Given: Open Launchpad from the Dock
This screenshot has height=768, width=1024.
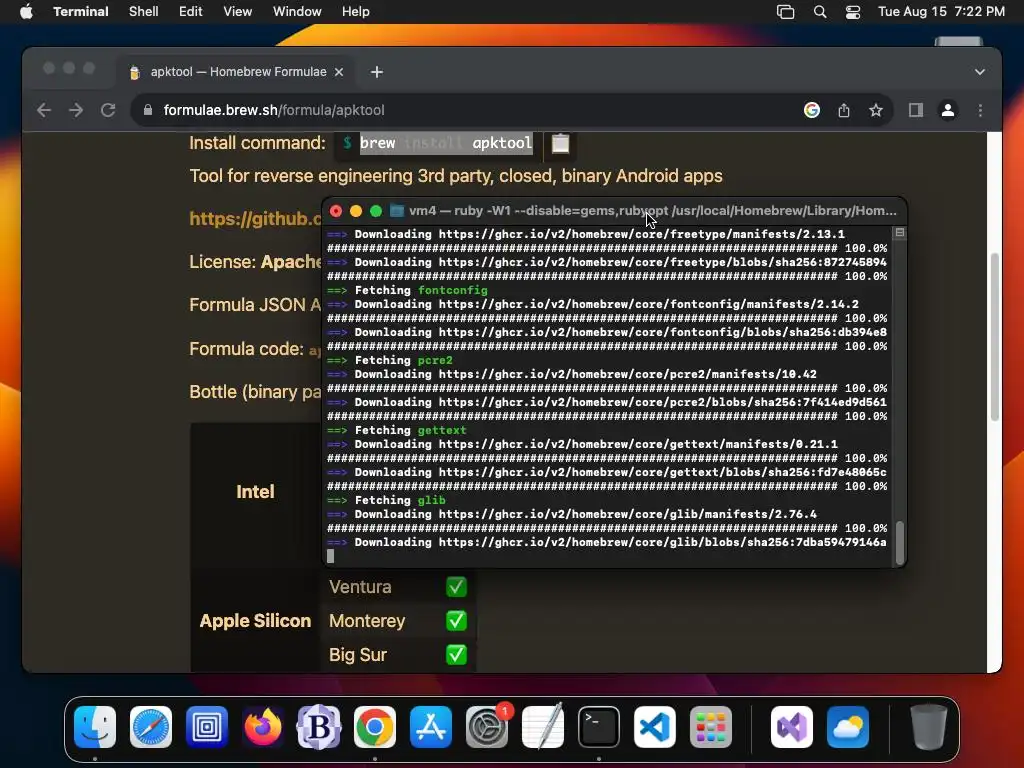Looking at the screenshot, I should click(711, 727).
